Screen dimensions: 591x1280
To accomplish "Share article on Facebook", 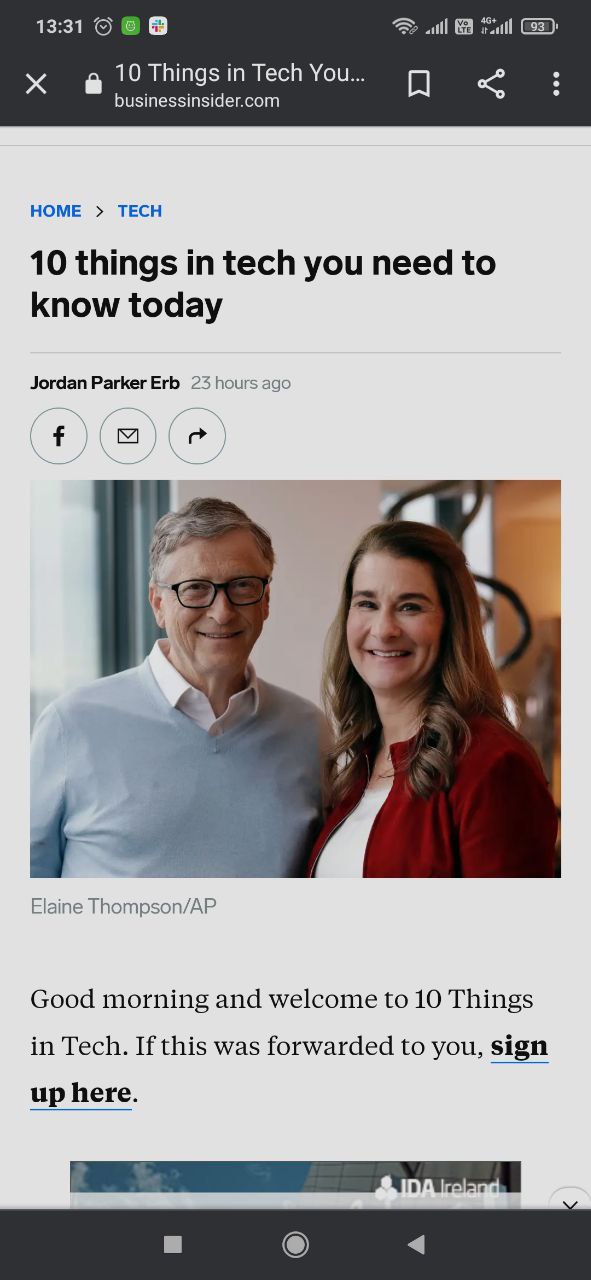I will 59,436.
